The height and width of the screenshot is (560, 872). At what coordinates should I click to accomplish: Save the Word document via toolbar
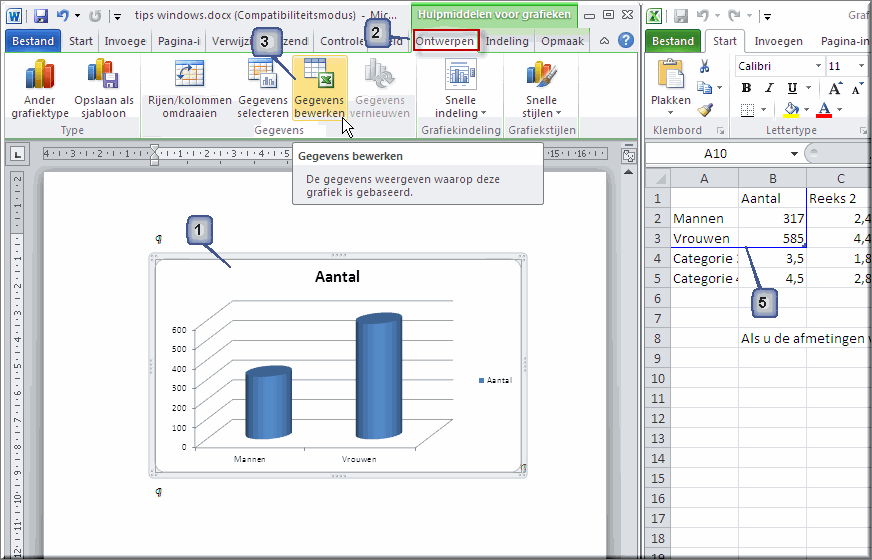(x=40, y=16)
